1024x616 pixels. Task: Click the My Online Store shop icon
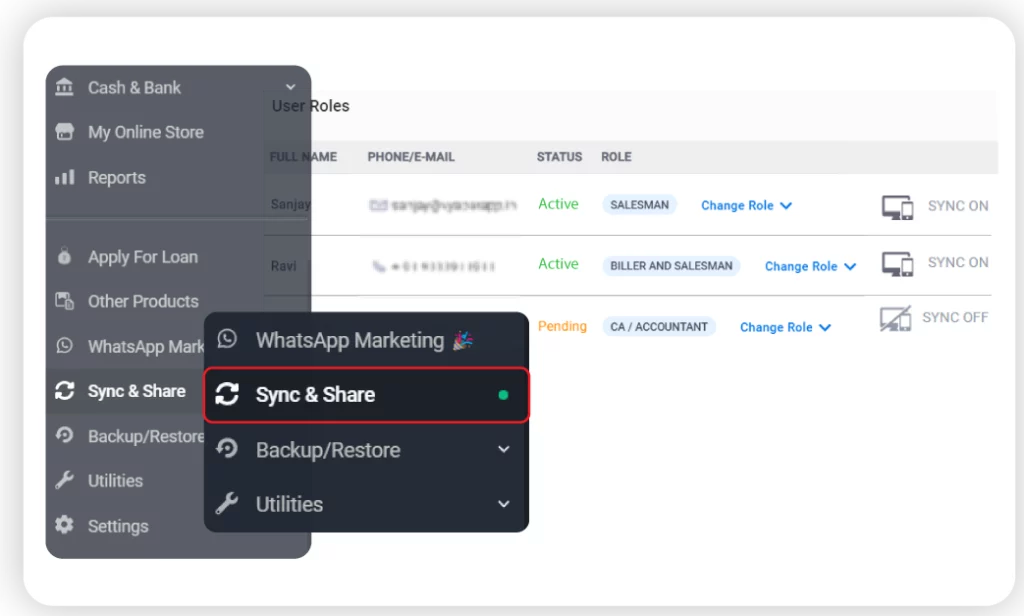(x=65, y=132)
